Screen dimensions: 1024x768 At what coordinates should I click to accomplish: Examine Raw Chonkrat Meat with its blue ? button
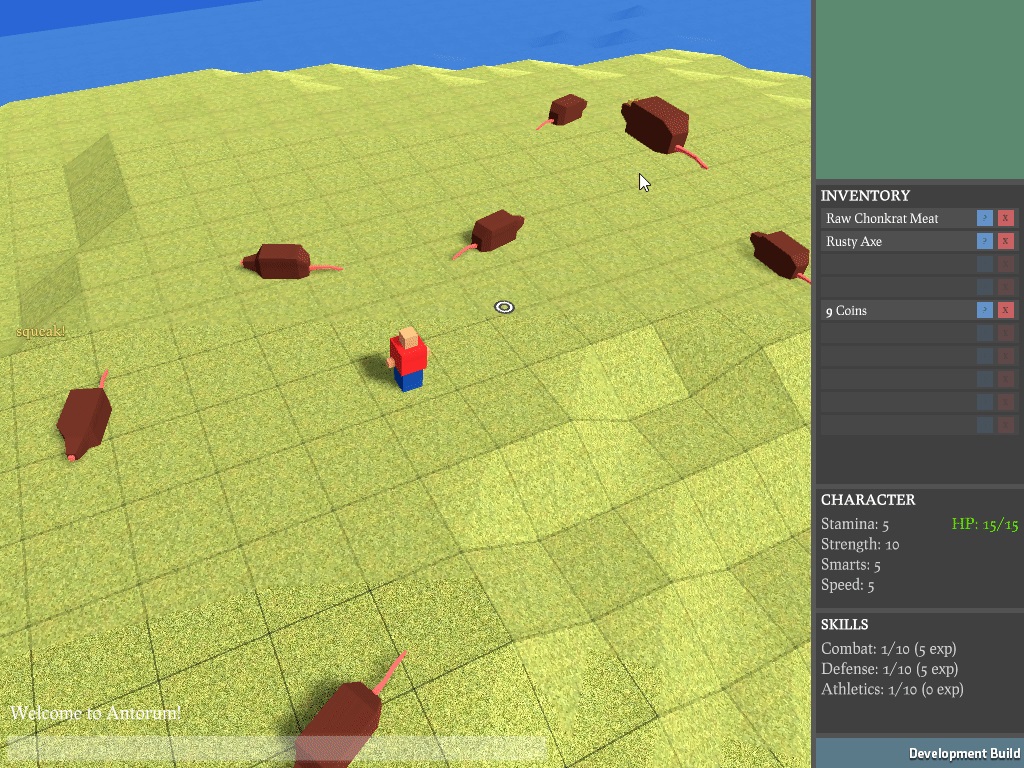point(985,218)
